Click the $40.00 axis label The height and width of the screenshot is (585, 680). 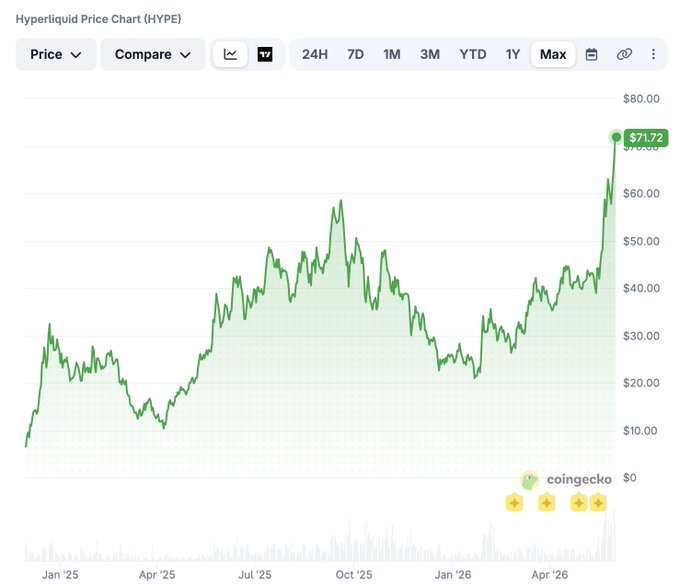tap(641, 288)
